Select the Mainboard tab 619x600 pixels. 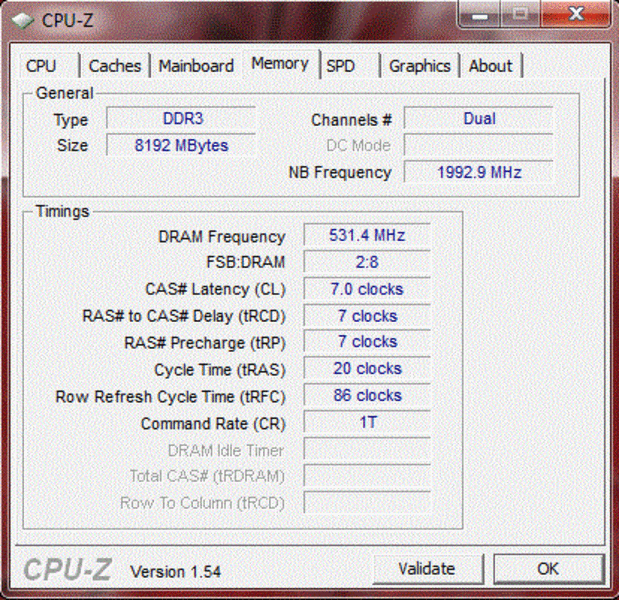(196, 66)
